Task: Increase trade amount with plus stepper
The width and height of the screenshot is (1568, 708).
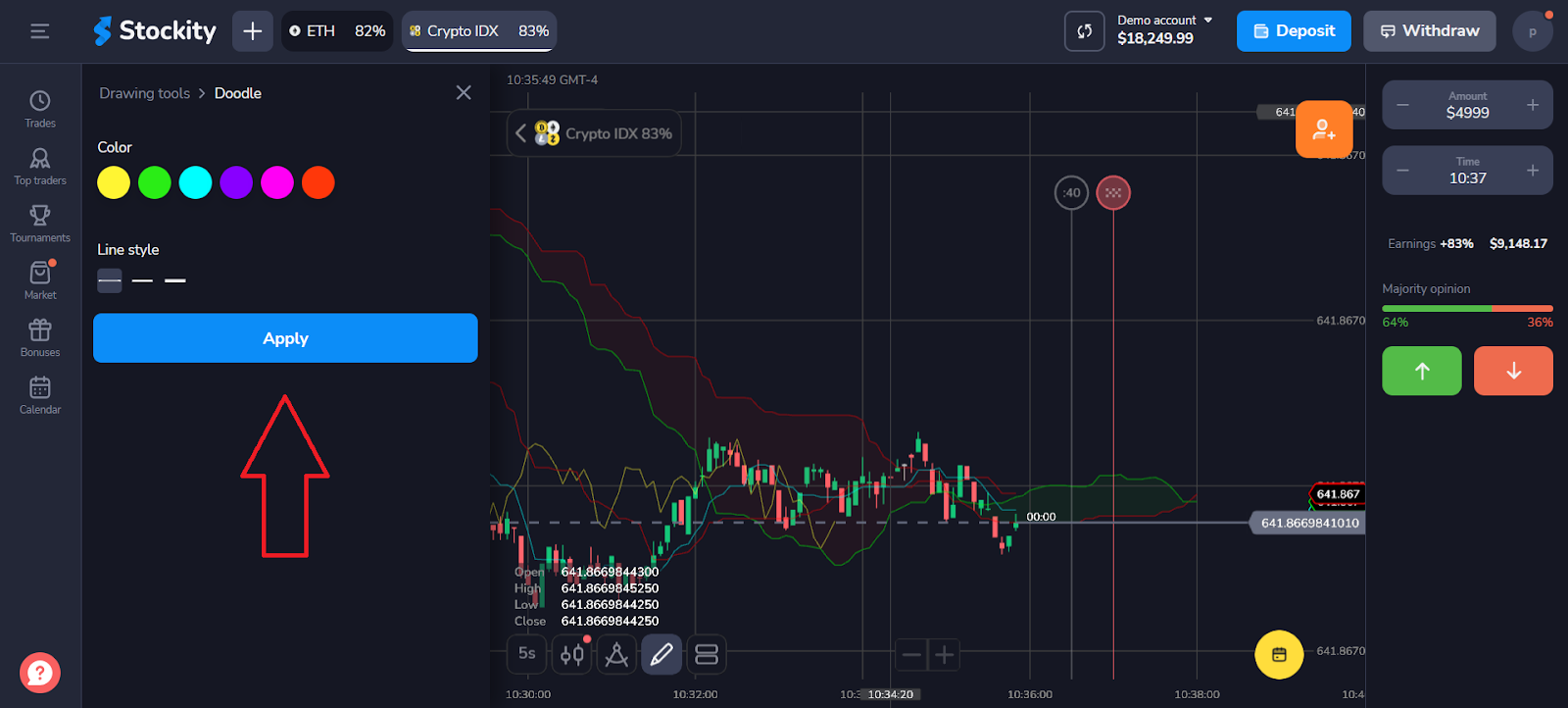Action: click(1533, 105)
